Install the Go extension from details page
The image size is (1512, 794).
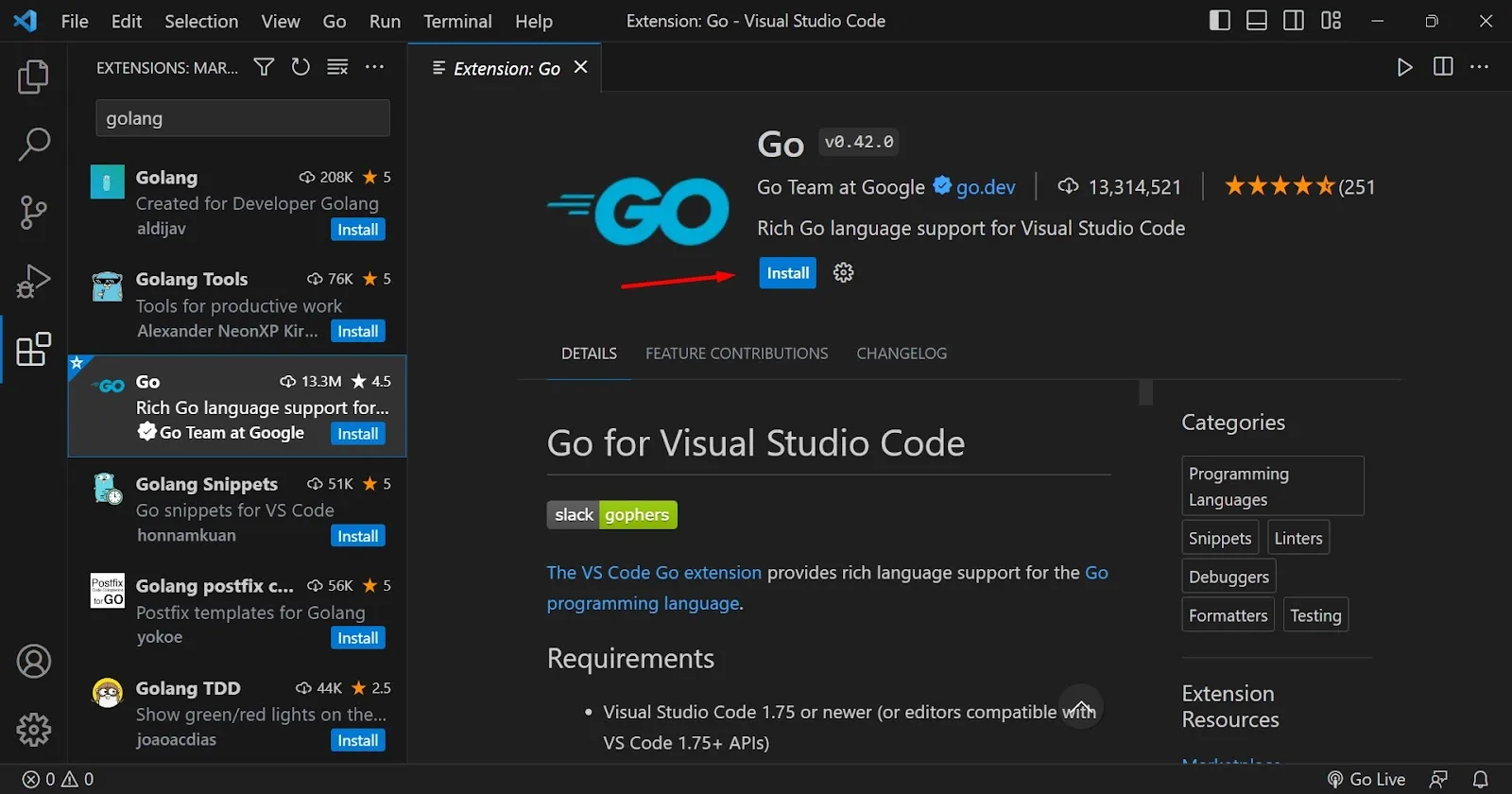(x=787, y=273)
